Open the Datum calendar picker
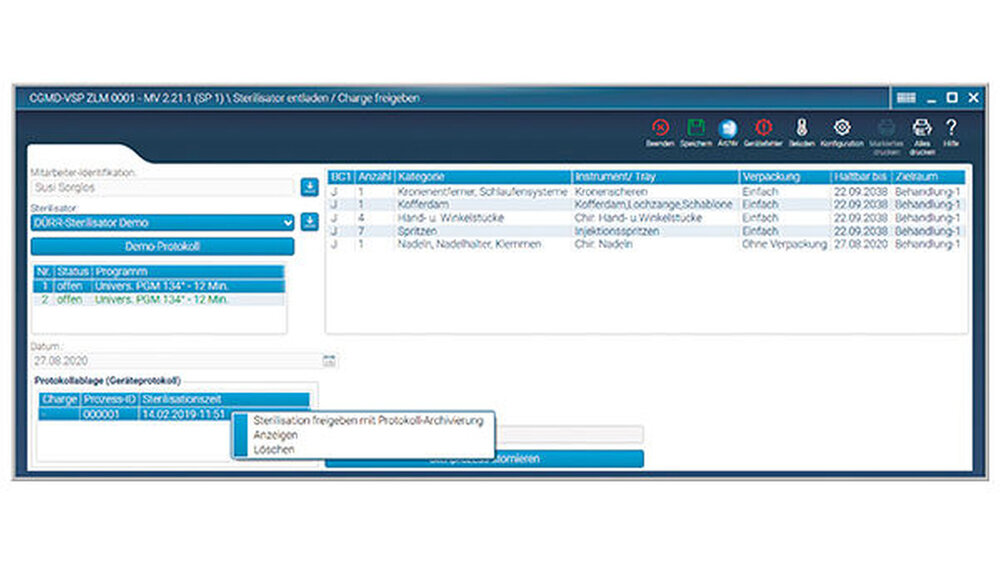 [329, 360]
